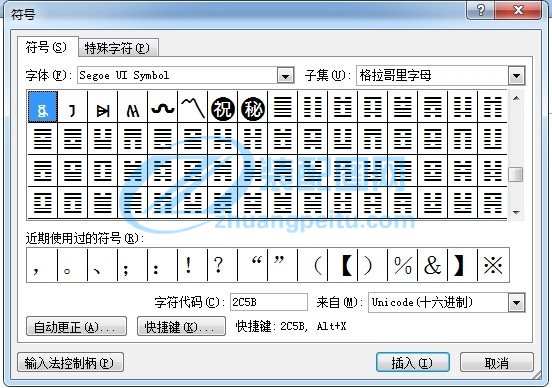Pick the part alternation mark 〽 symbol
552x388 pixels.
[193, 108]
